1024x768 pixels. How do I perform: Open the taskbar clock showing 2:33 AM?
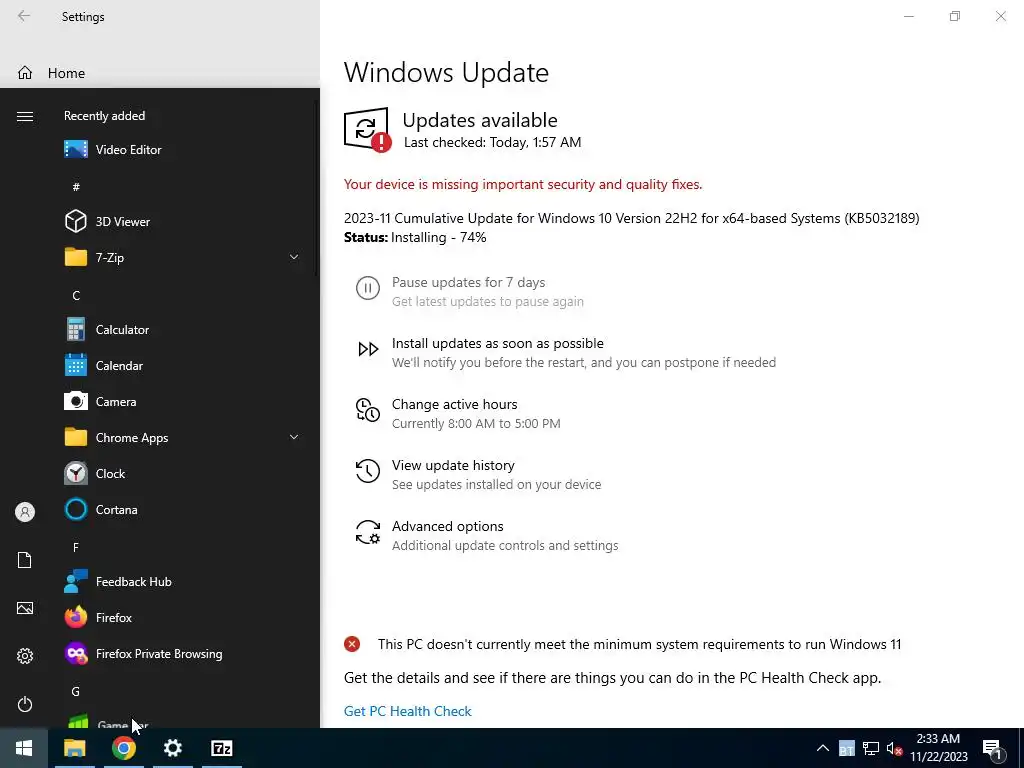[x=938, y=748]
